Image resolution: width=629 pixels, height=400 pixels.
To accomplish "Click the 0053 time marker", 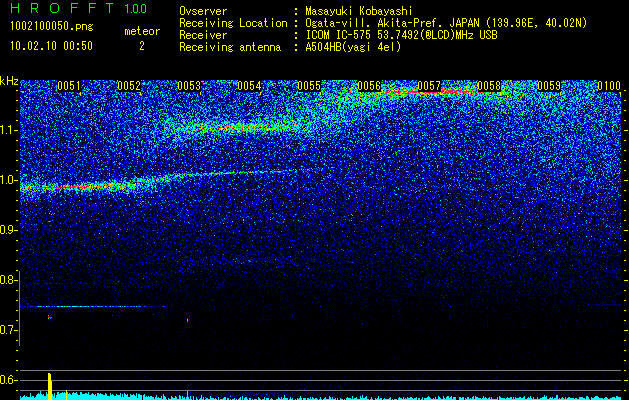I will [189, 86].
